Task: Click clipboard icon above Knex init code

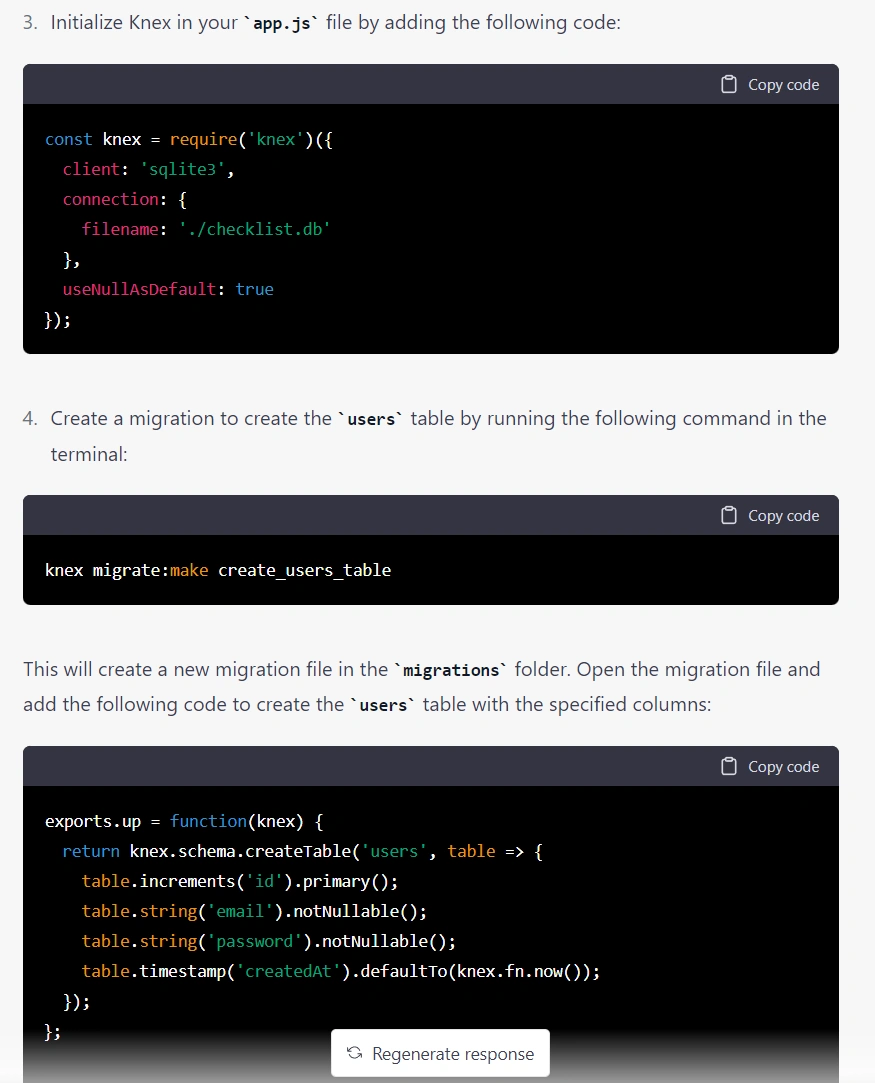Action: (729, 84)
